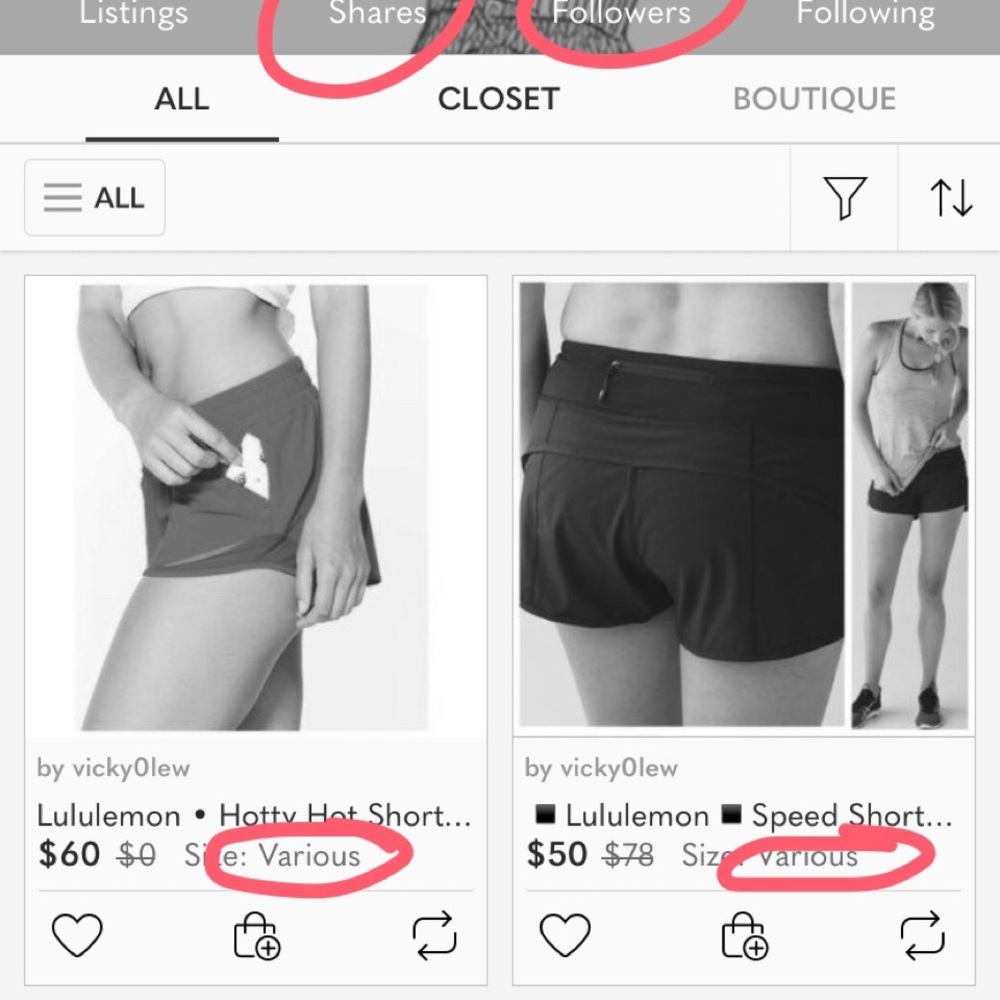Open the Following stat
This screenshot has height=1000, width=1000.
[865, 13]
